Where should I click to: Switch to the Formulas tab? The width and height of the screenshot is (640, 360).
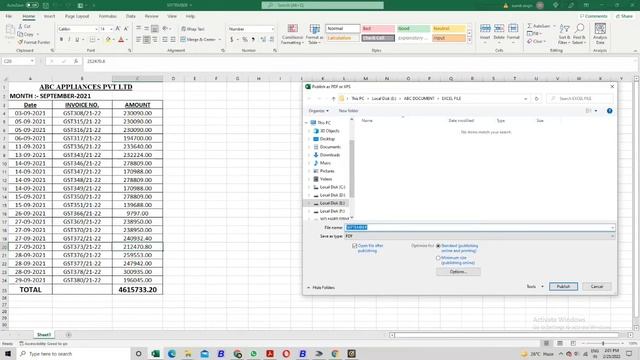[x=108, y=16]
